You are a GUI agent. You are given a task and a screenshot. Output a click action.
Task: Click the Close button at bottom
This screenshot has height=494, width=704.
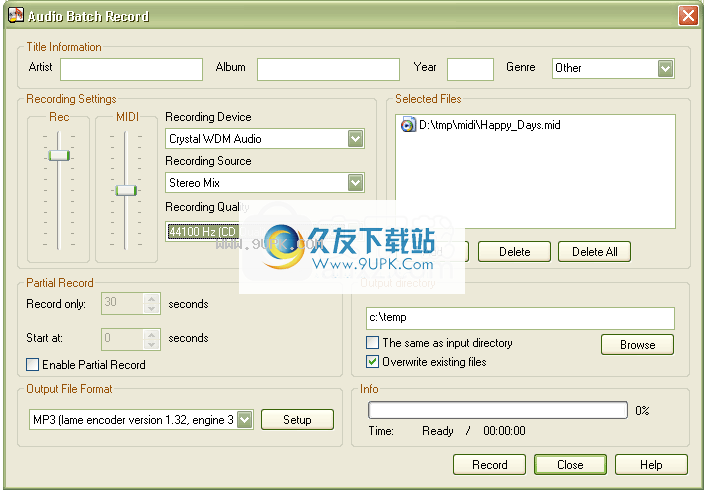coord(570,464)
